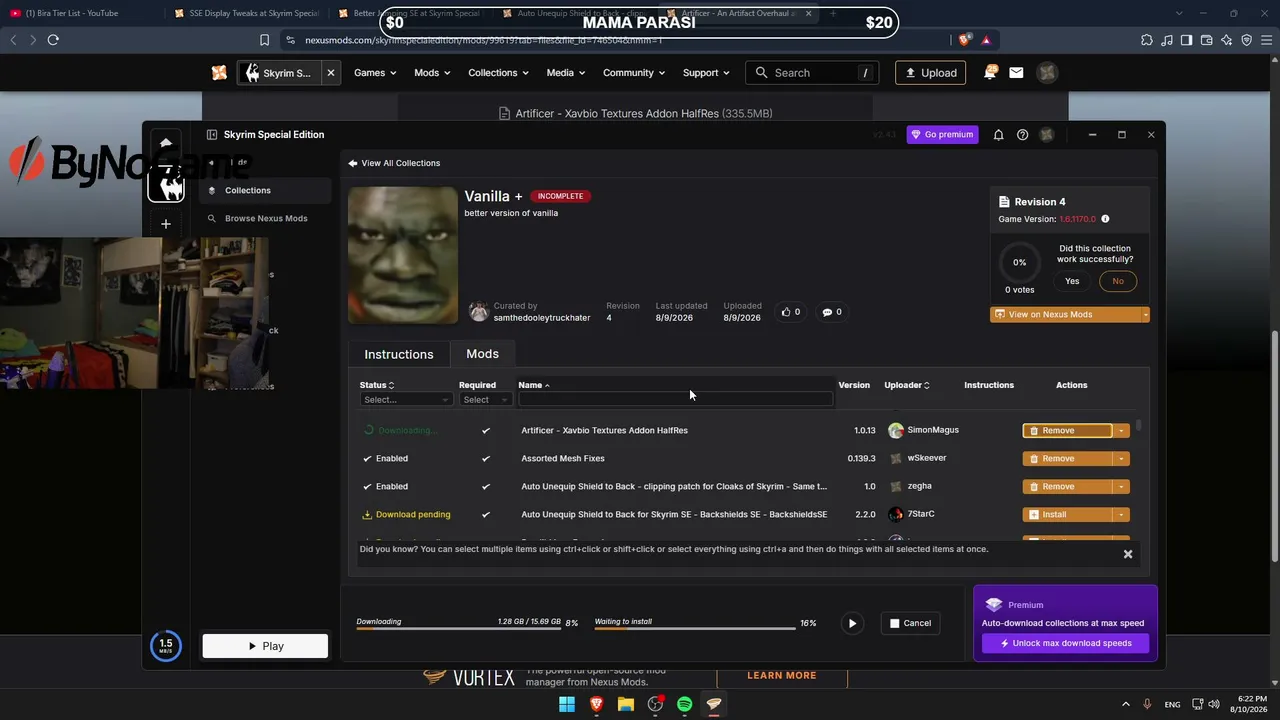This screenshot has height=720, width=1280.
Task: Launch Brave from the taskbar
Action: coord(597,704)
